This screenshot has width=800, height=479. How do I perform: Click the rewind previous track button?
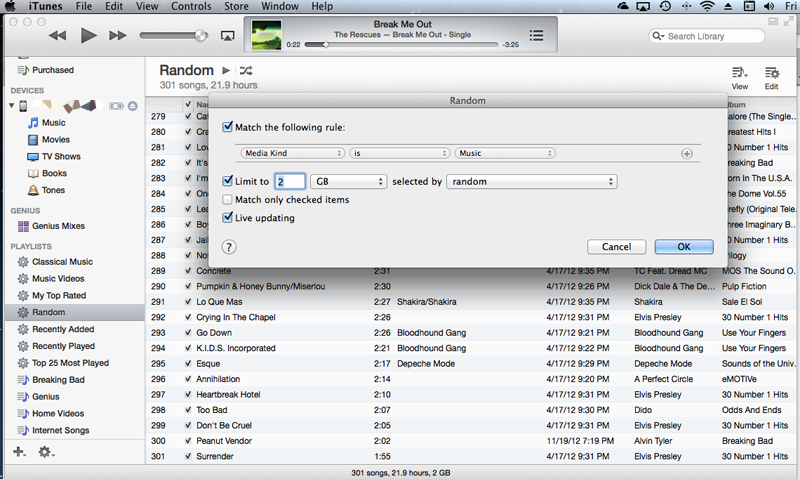pyautogui.click(x=57, y=36)
